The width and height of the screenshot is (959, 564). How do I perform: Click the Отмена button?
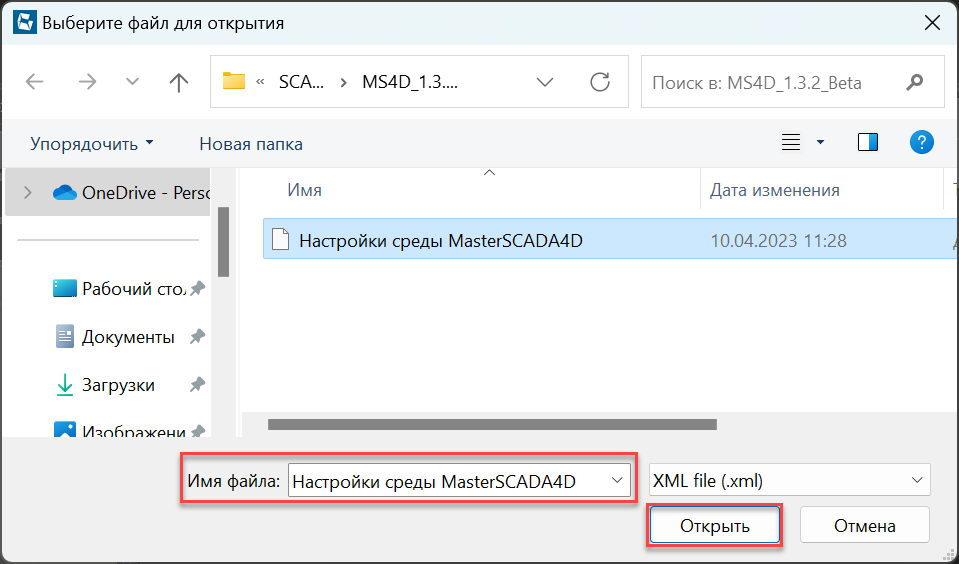coord(864,525)
